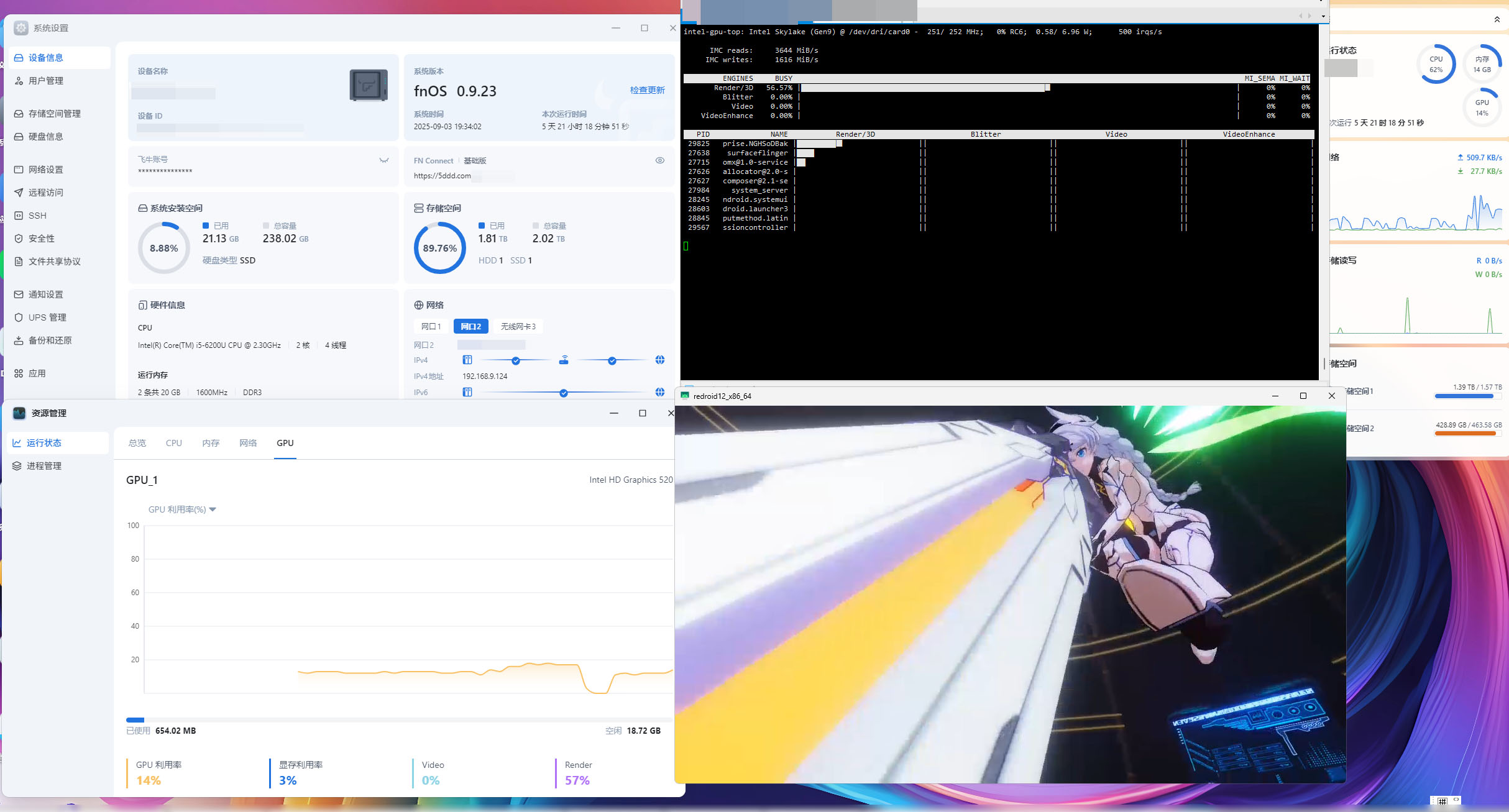Screen dimensions: 1509x812
Task: Select 网口1 network interface
Action: [431, 326]
